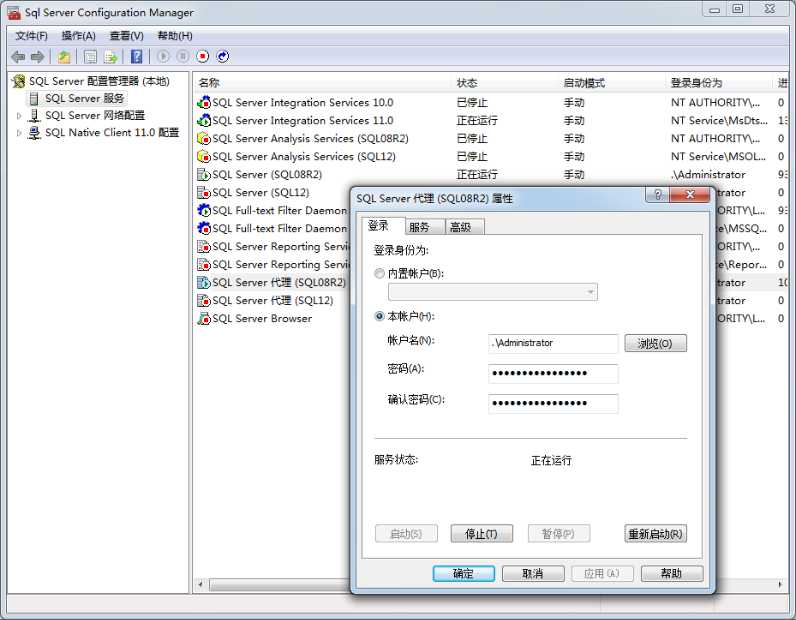Click the SQL Native Client 11.0 icon

(34, 133)
